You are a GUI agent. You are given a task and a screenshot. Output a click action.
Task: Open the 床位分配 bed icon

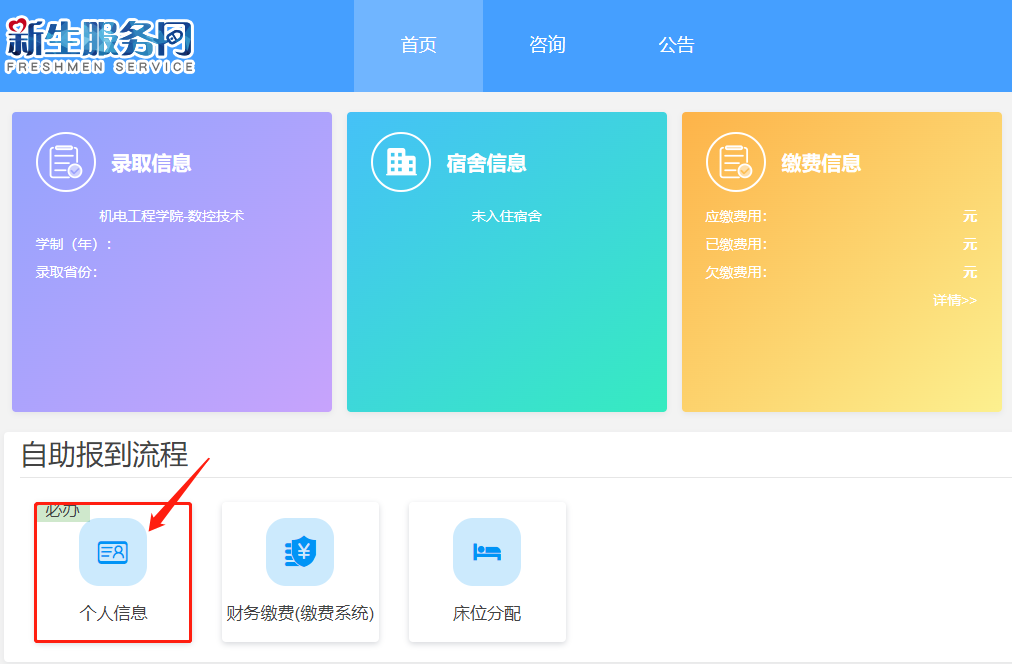(x=487, y=552)
